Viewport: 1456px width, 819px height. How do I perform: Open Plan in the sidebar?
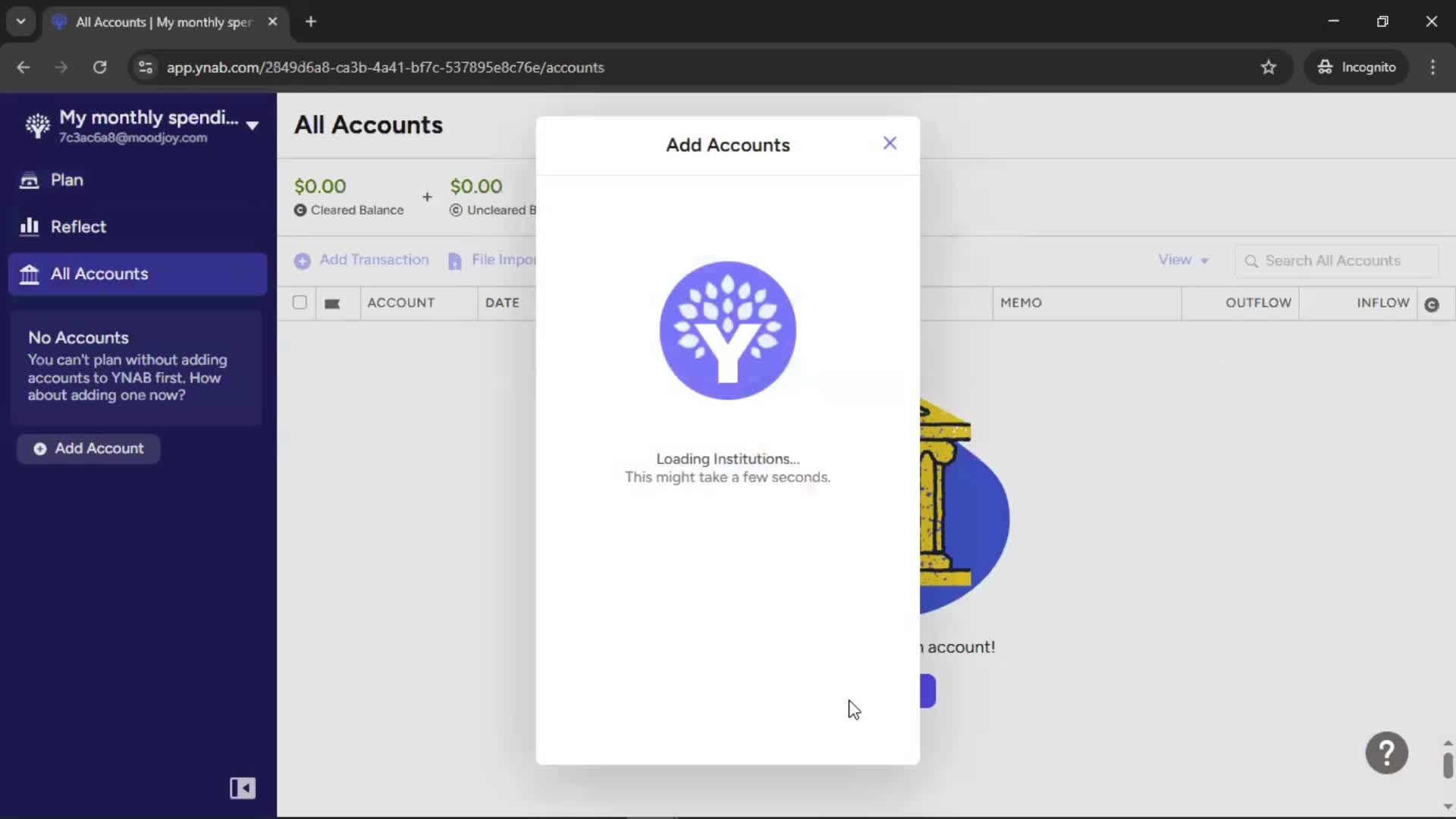[x=137, y=180]
